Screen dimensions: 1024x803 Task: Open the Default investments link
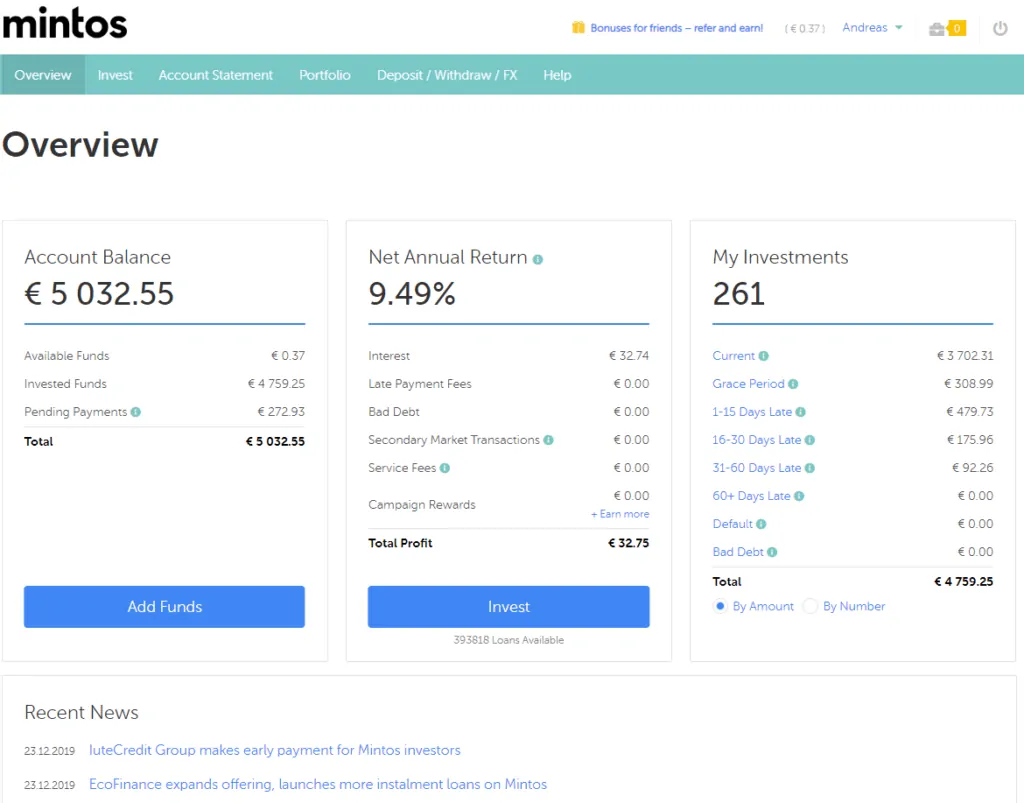[x=733, y=524]
